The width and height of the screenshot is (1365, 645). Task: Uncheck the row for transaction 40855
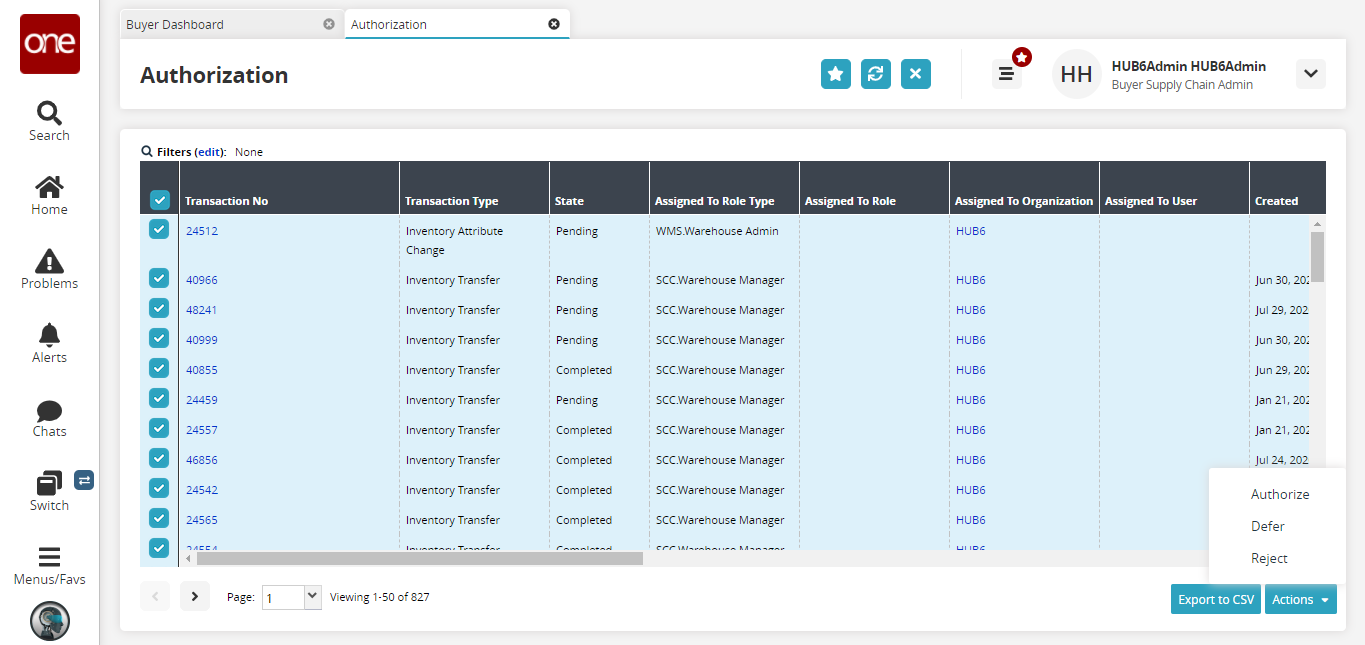(x=159, y=369)
